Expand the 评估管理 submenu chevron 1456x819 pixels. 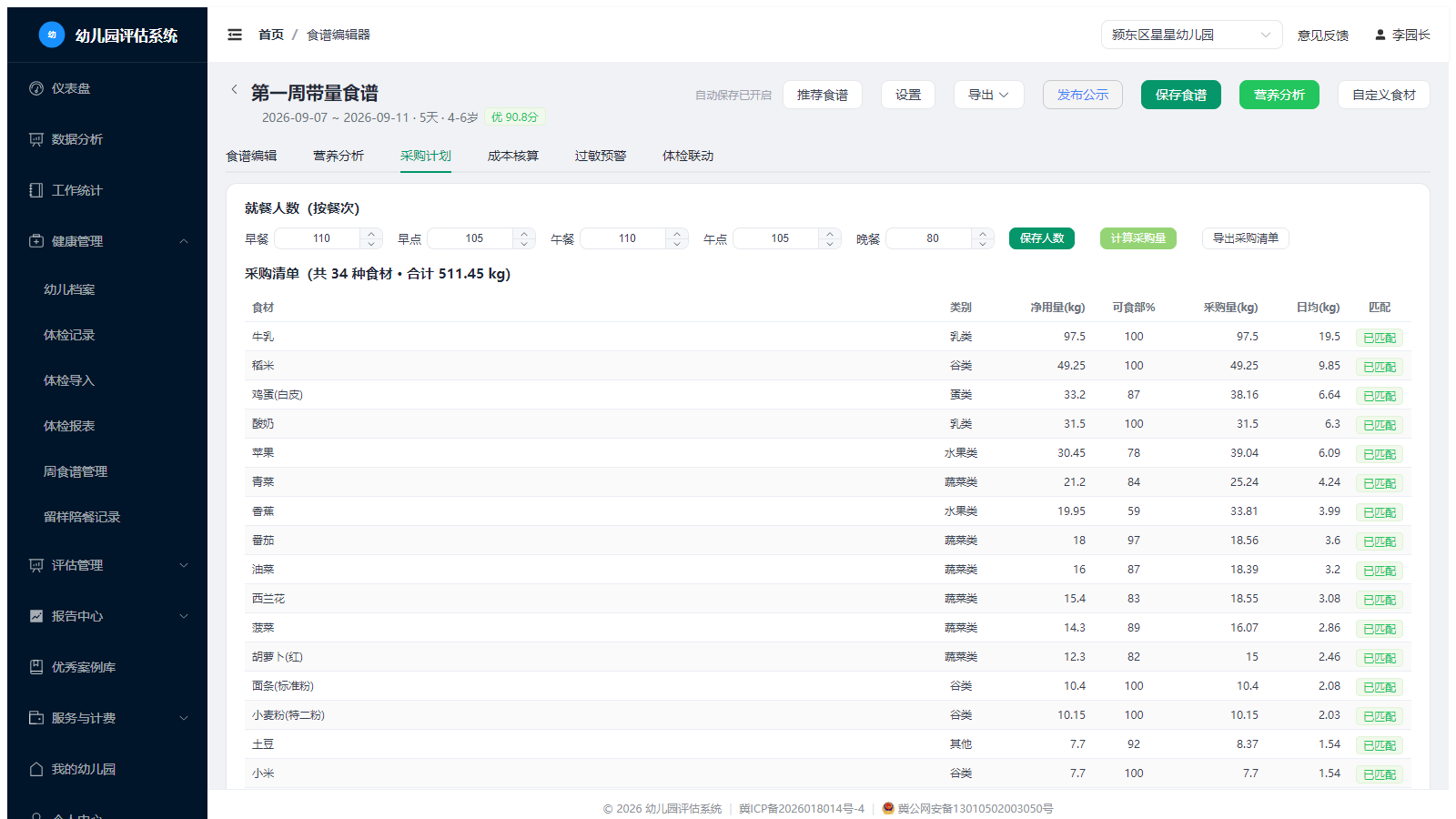[184, 565]
